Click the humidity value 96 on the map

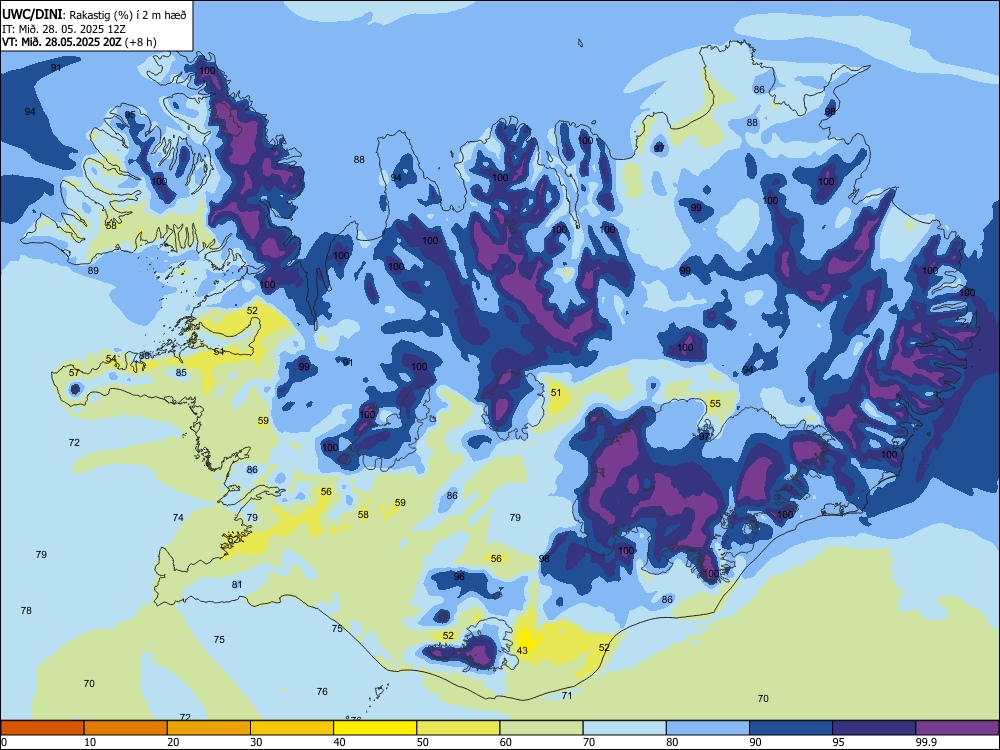(459, 577)
